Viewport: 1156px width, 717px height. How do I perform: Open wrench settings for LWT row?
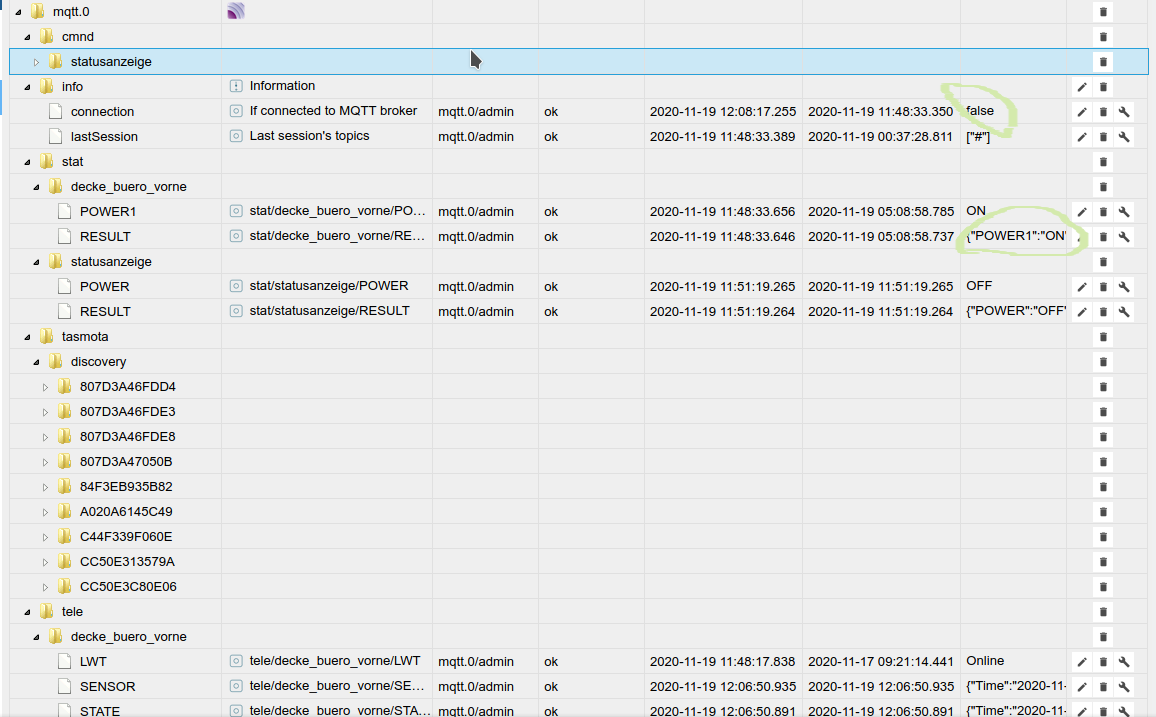(1124, 662)
